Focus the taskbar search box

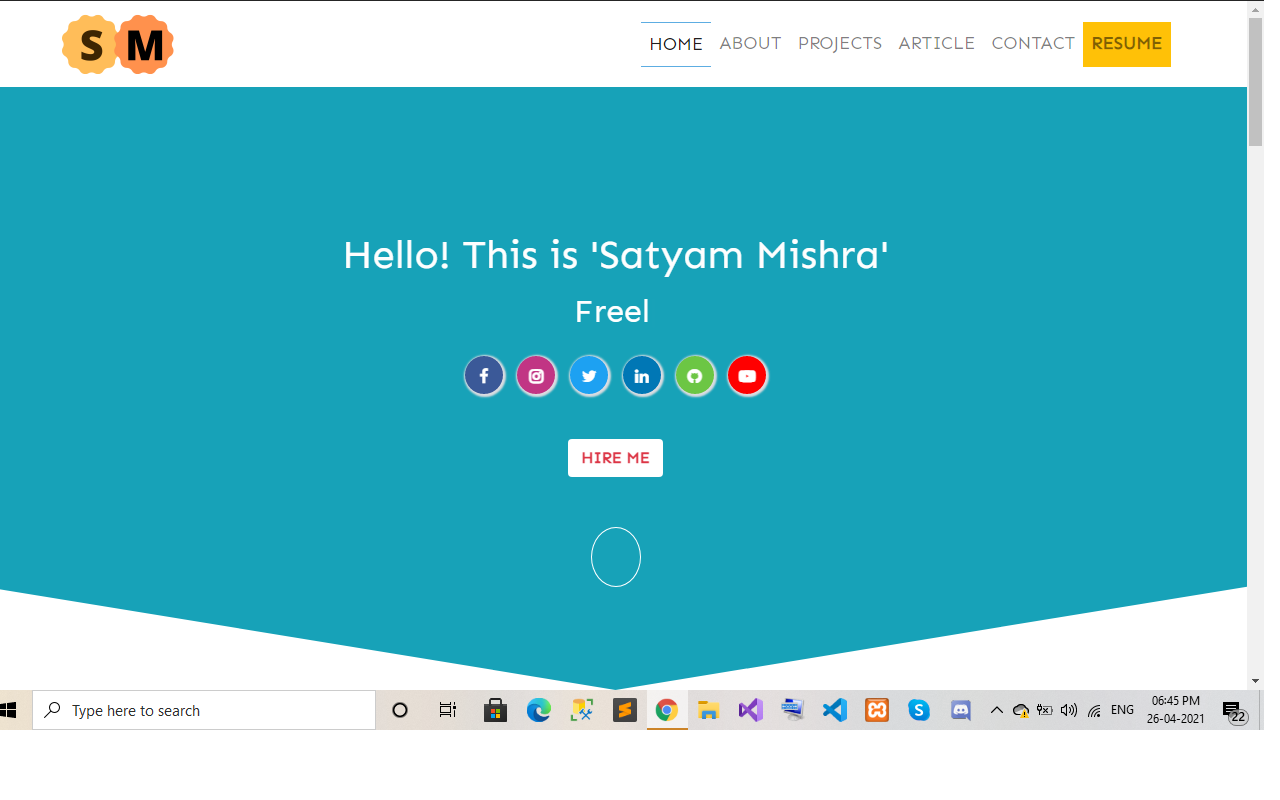(204, 710)
